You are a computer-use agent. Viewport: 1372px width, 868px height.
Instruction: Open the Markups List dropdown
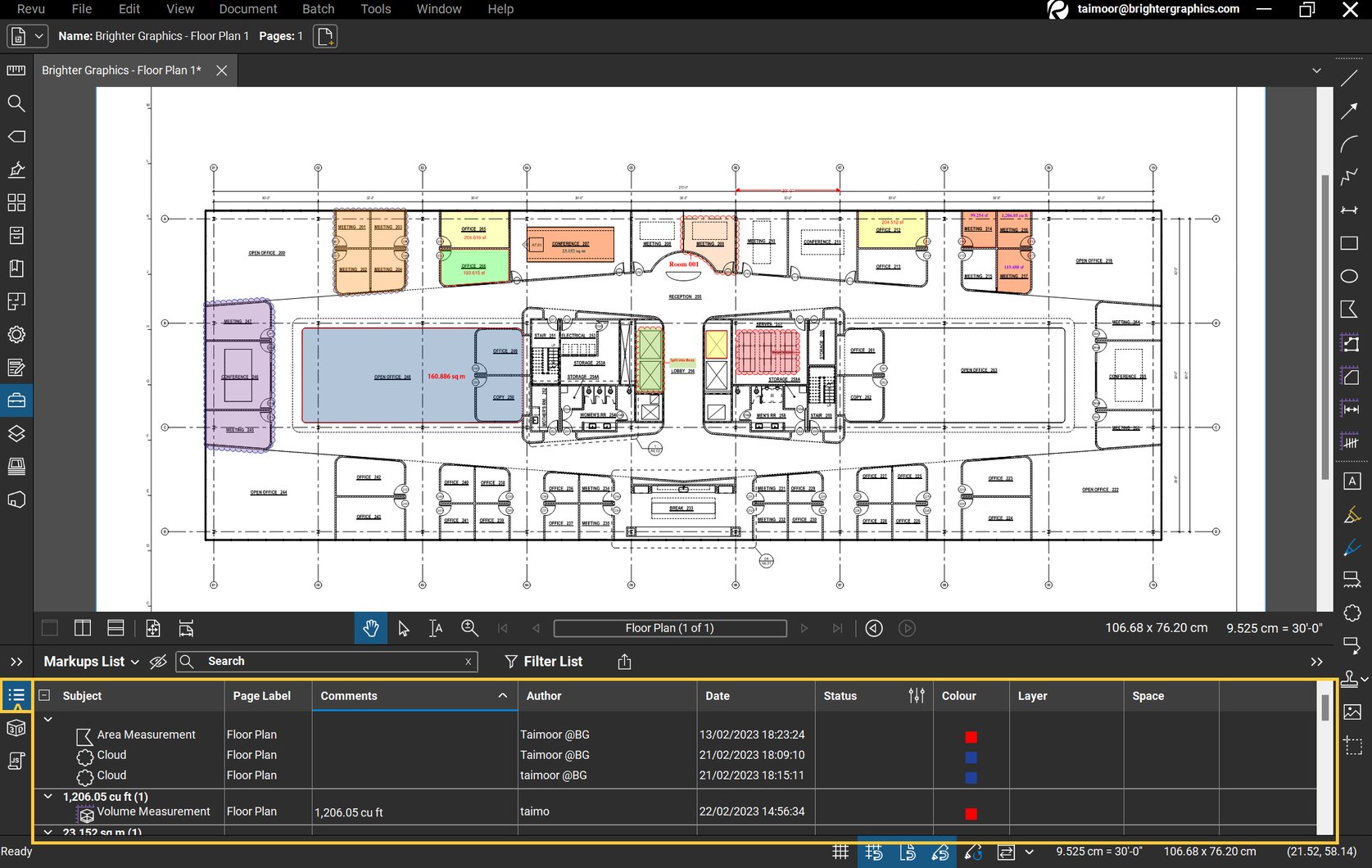[x=136, y=662]
